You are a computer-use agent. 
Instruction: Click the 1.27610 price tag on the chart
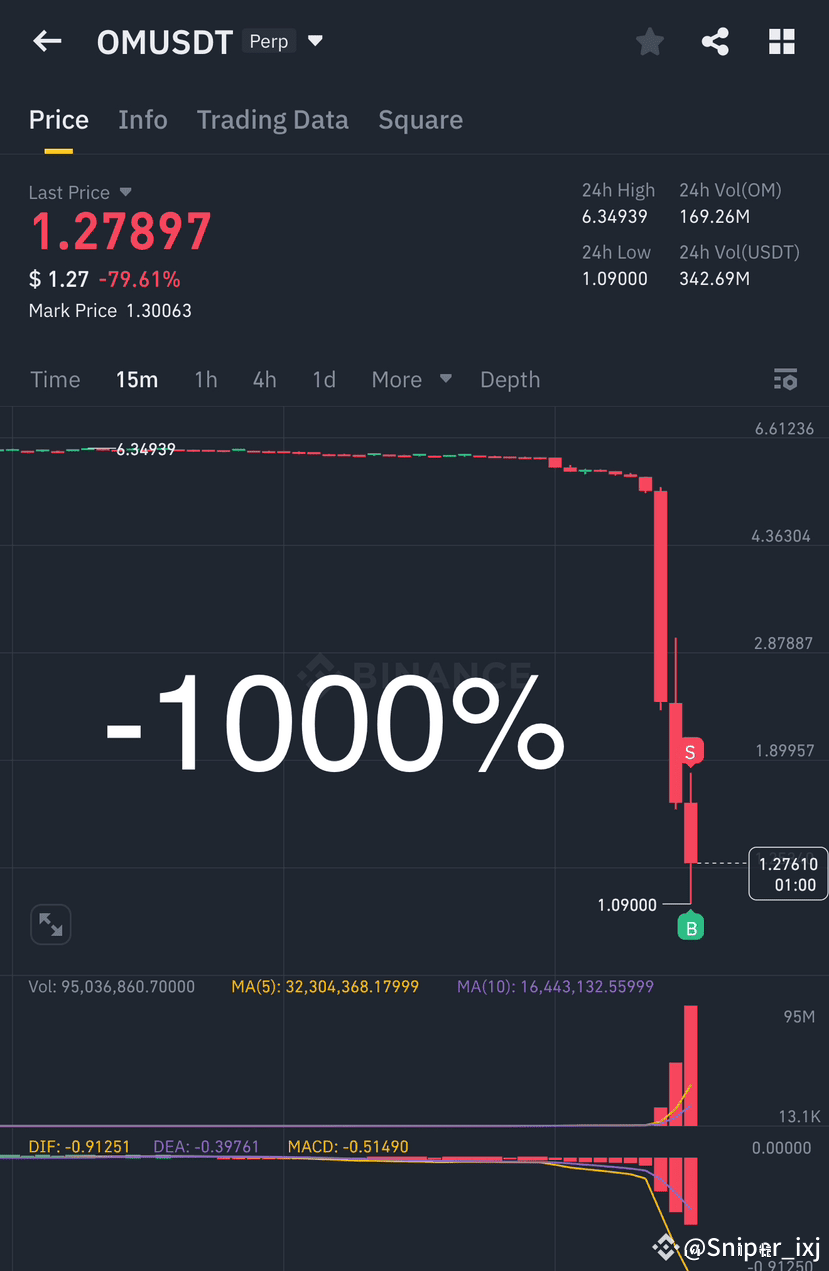pyautogui.click(x=786, y=873)
